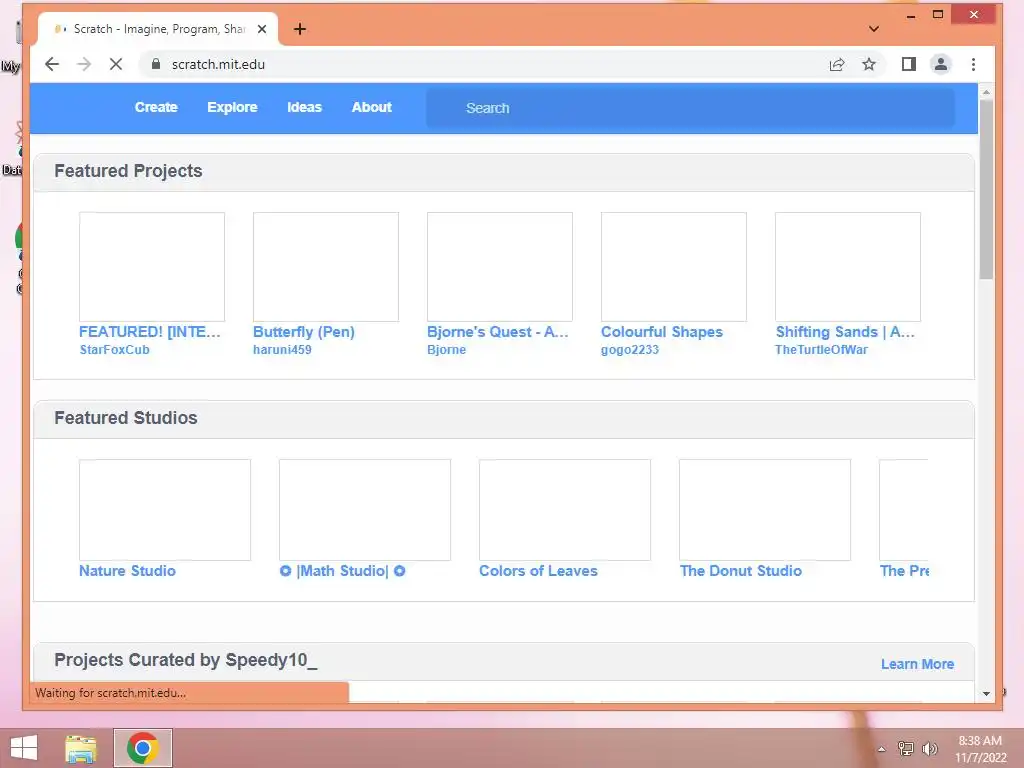
Task: Open |Math Studio| link
Action: (x=342, y=571)
